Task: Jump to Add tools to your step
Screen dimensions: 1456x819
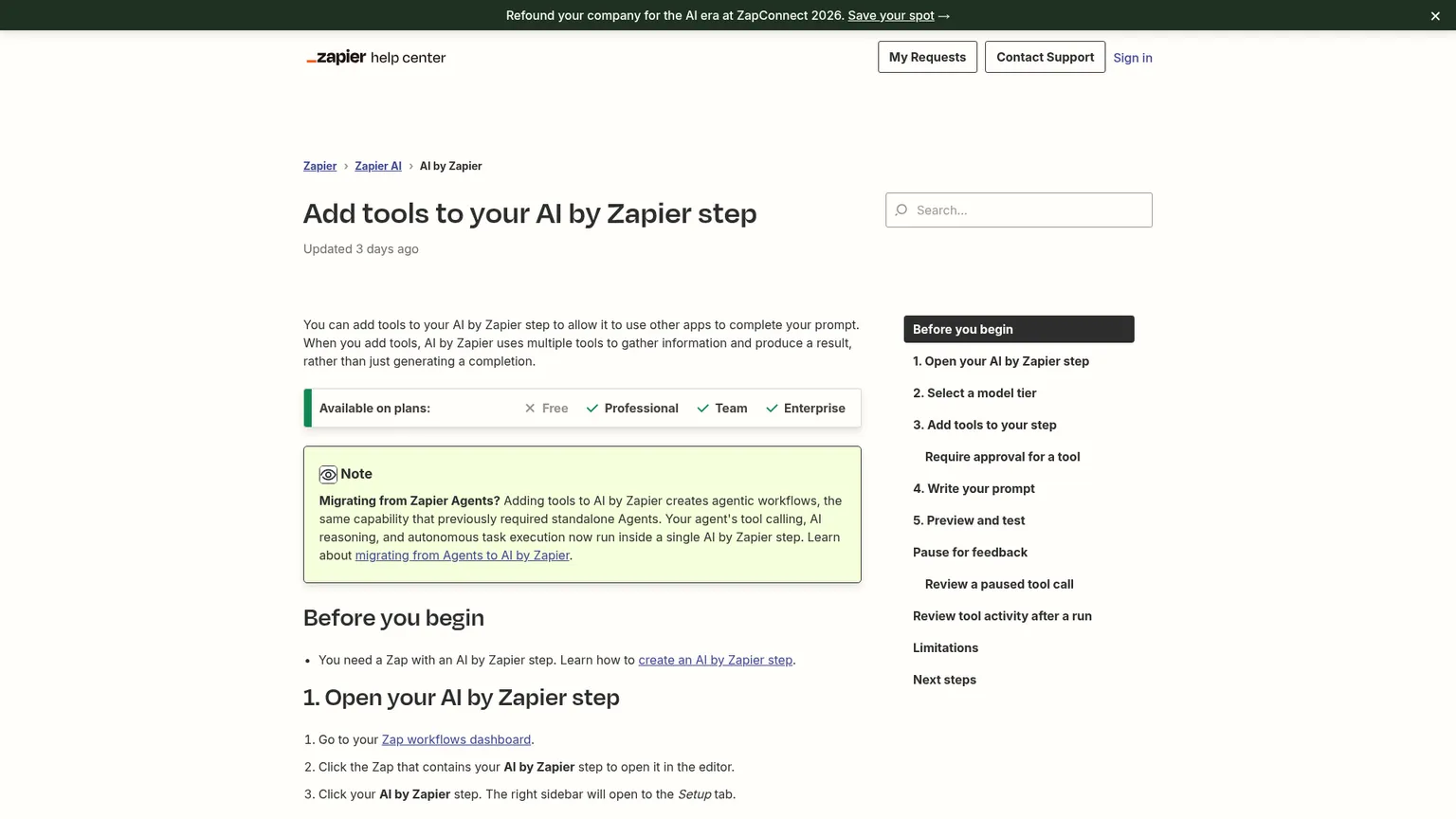Action: tap(985, 425)
